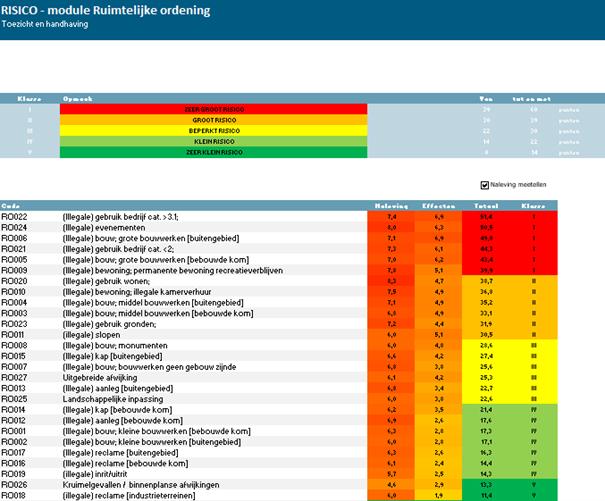Click code cell RO018

(x=15, y=495)
